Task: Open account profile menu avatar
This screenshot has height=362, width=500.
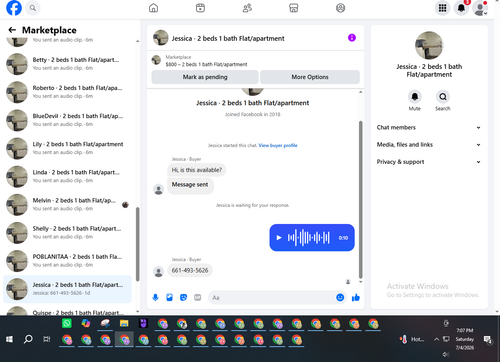Action: [x=480, y=8]
